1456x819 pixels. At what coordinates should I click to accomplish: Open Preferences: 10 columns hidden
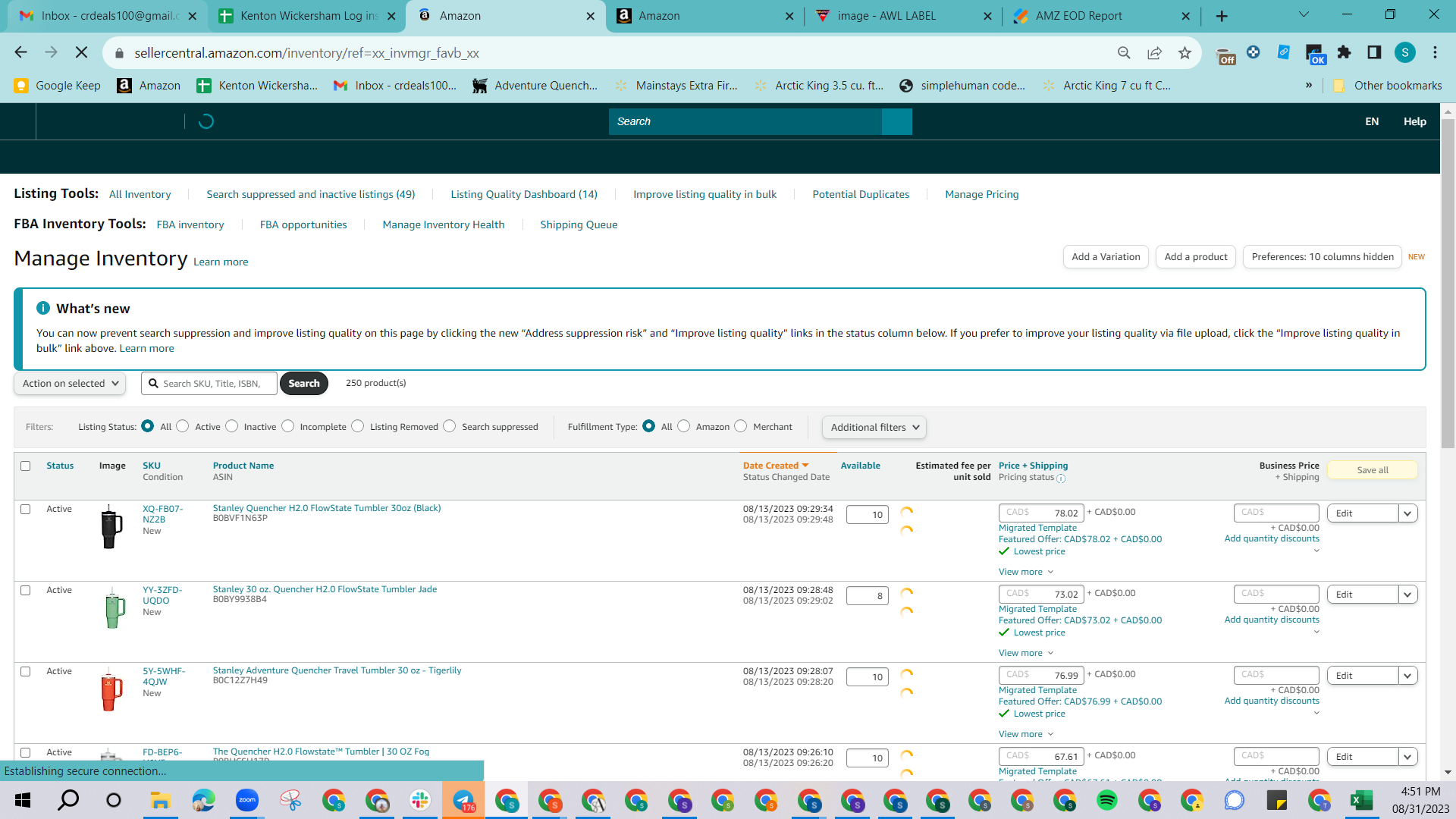[x=1323, y=257]
